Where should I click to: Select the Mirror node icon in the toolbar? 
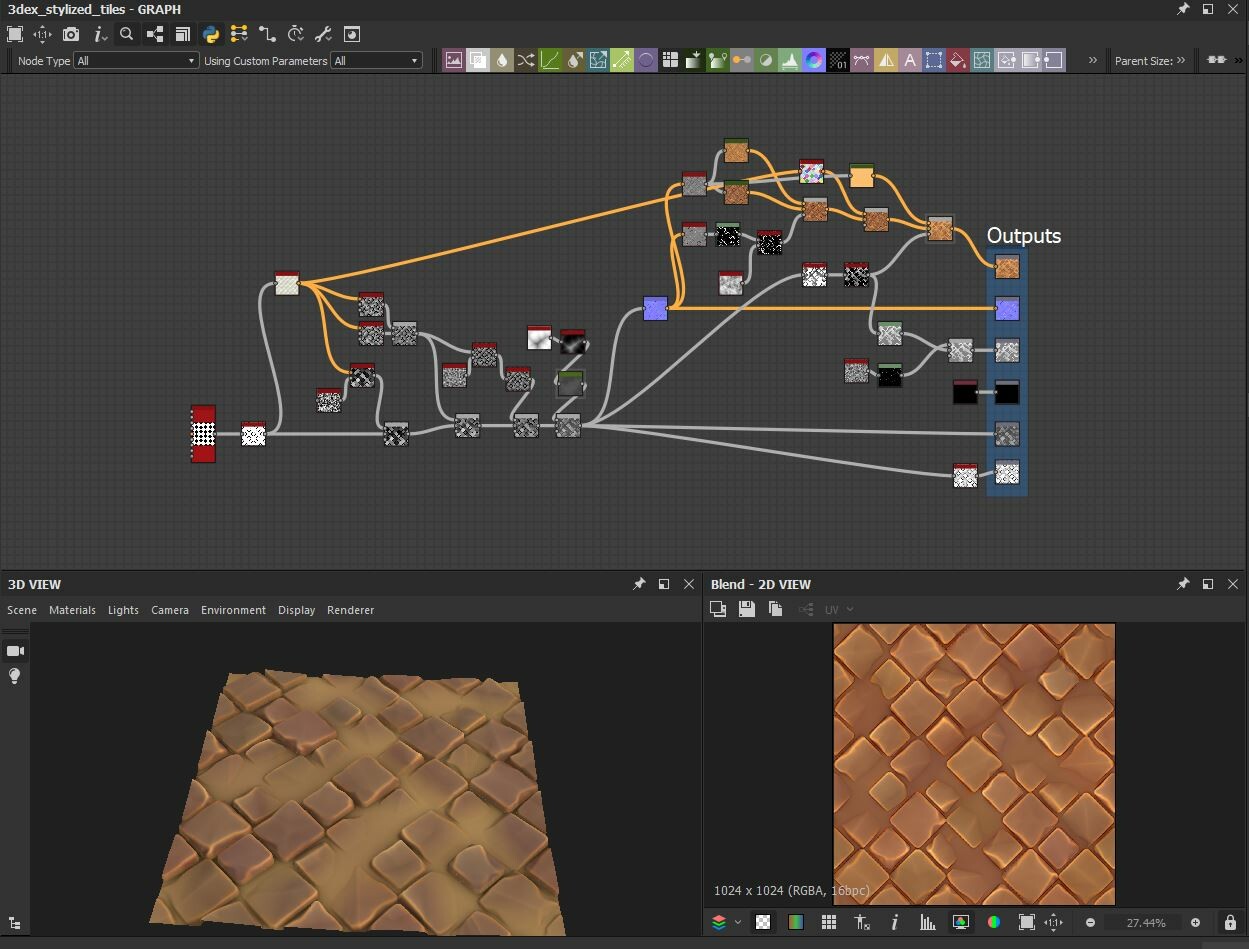[x=886, y=60]
